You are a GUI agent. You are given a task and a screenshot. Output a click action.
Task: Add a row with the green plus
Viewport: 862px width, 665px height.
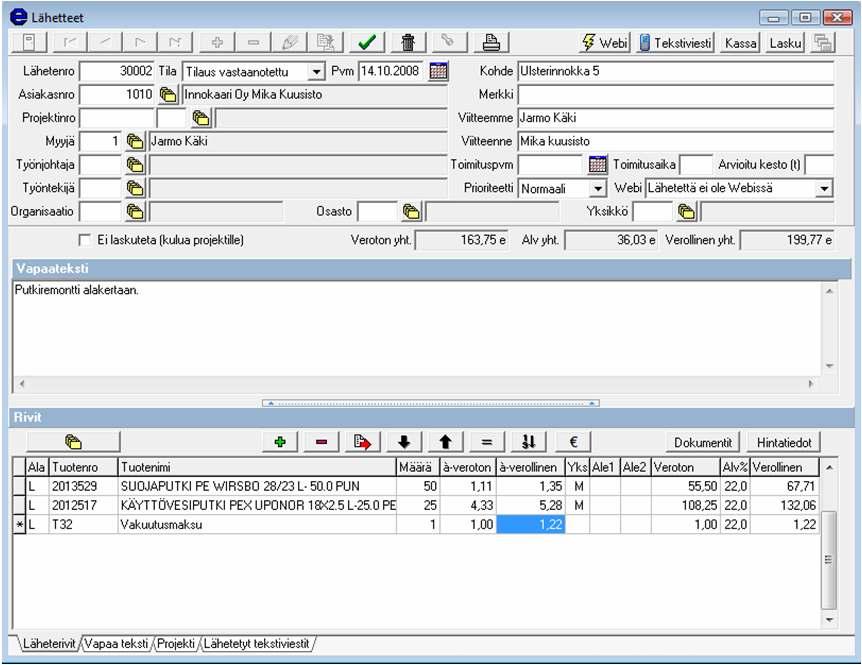tap(280, 442)
